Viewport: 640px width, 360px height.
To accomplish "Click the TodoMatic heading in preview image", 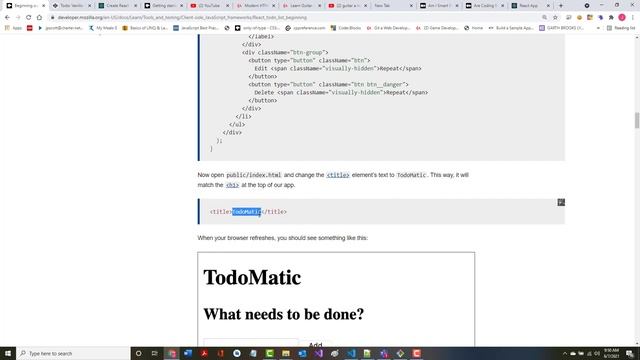I will pyautogui.click(x=252, y=278).
